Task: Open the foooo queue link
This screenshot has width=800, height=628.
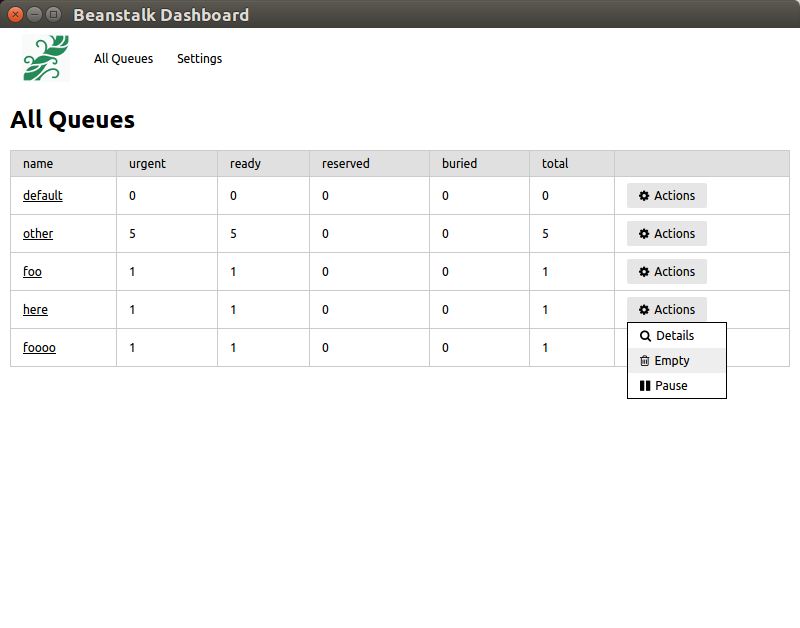Action: (x=39, y=347)
